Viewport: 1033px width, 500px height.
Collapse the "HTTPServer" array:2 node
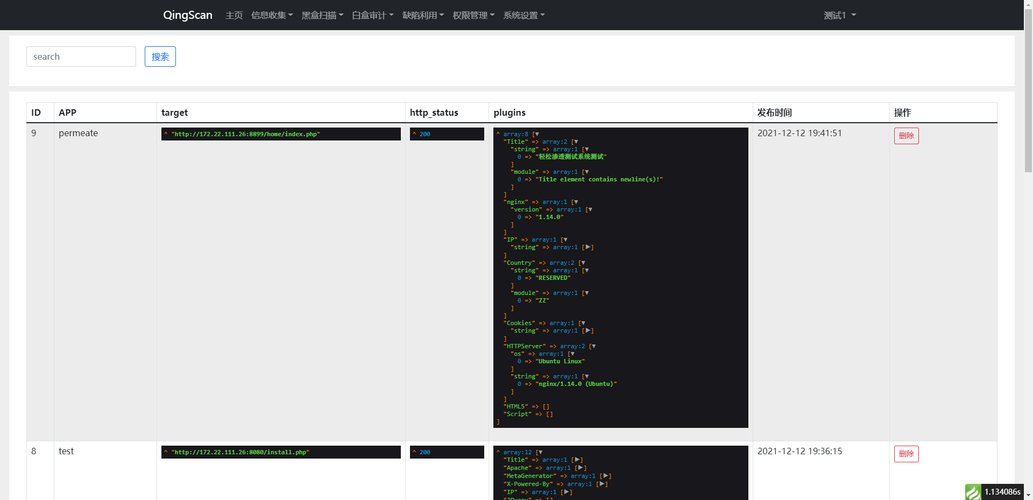[592, 345]
